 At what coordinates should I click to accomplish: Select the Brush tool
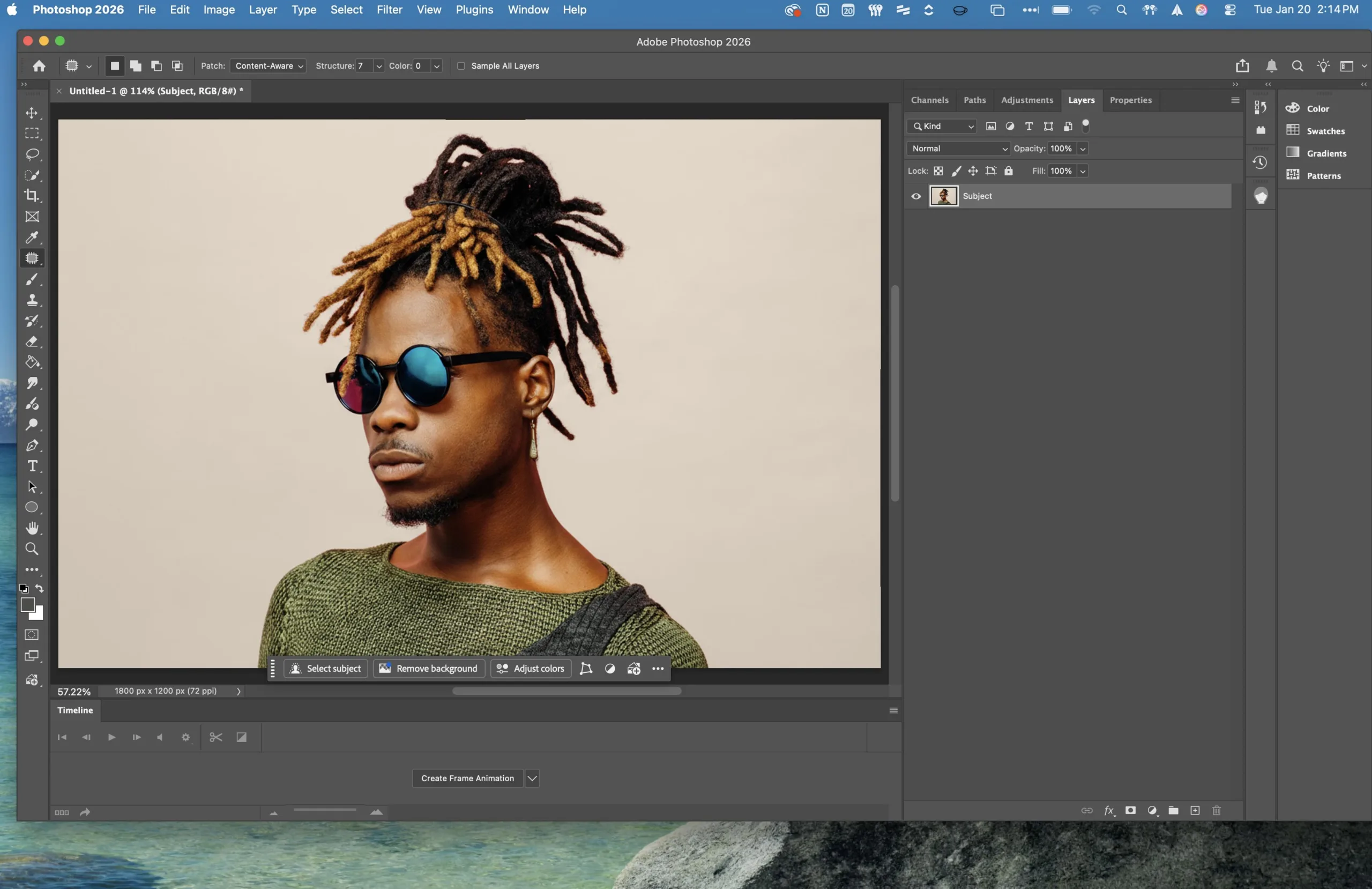(32, 279)
